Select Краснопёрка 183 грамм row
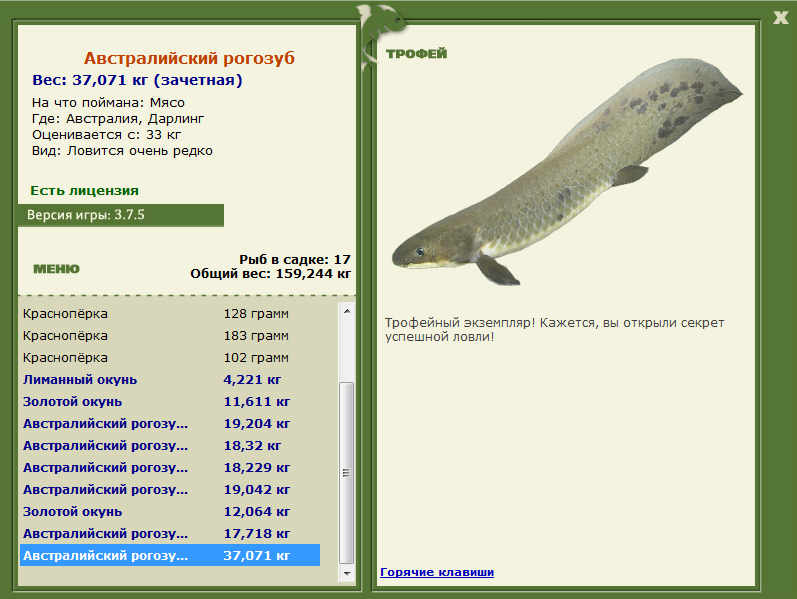 click(170, 336)
